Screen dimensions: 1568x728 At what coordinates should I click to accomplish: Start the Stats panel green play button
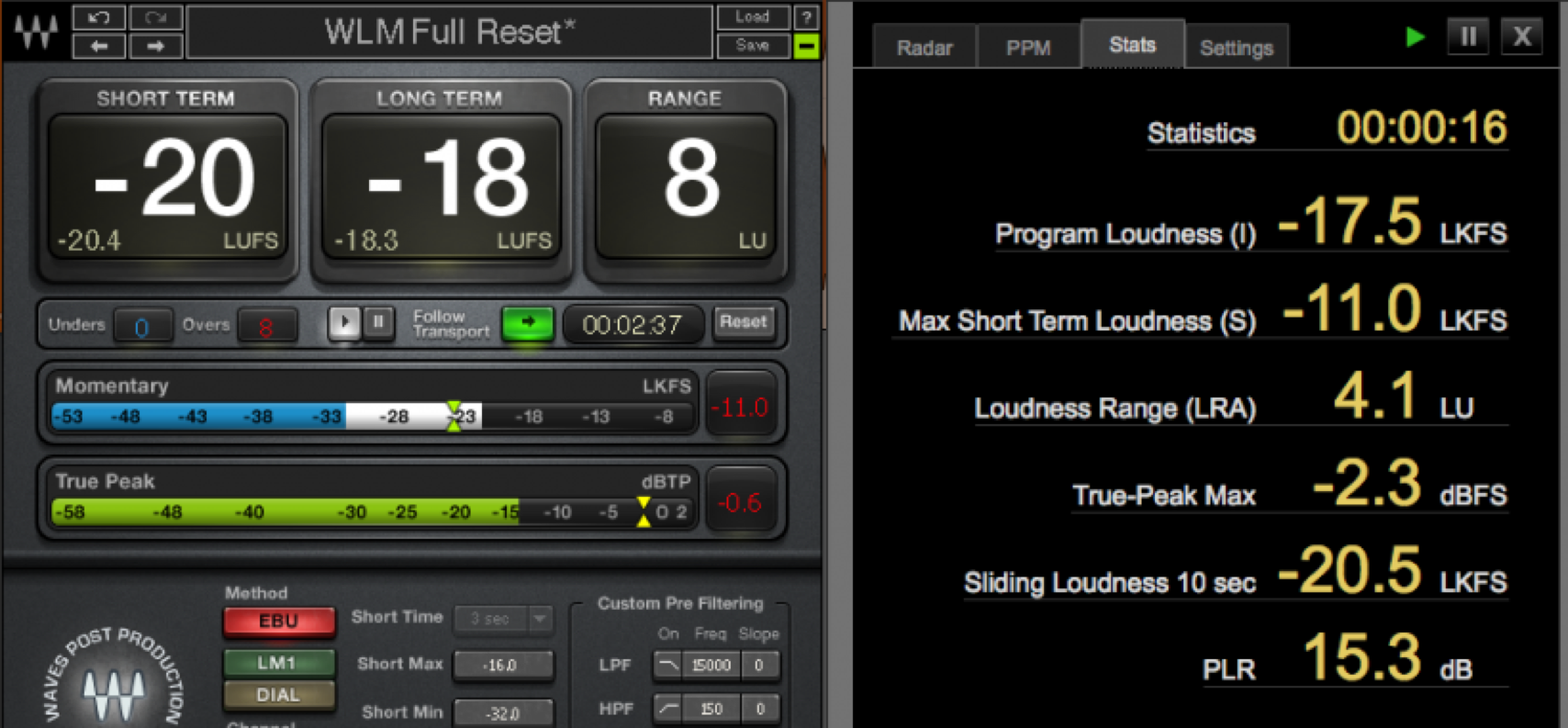pos(1415,37)
